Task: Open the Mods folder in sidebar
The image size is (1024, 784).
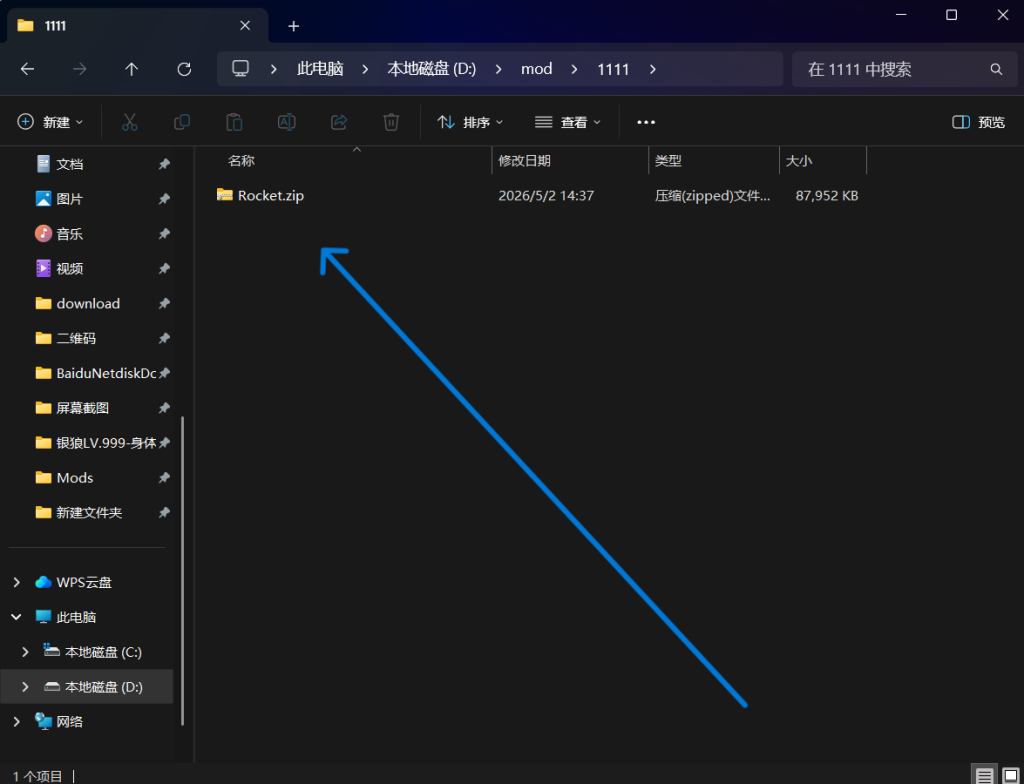Action: click(x=74, y=478)
